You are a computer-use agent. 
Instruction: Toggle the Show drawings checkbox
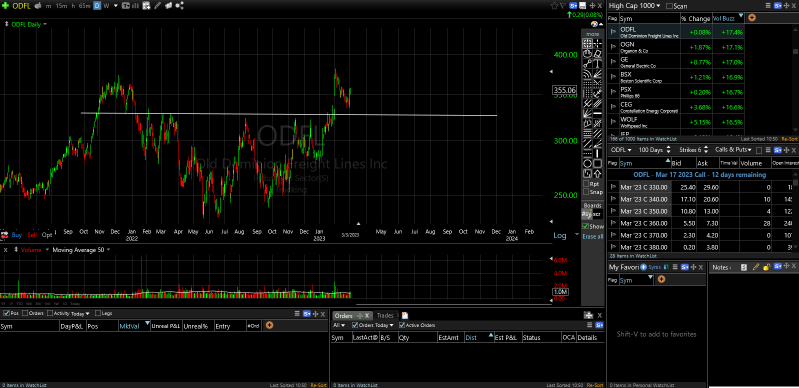point(586,226)
